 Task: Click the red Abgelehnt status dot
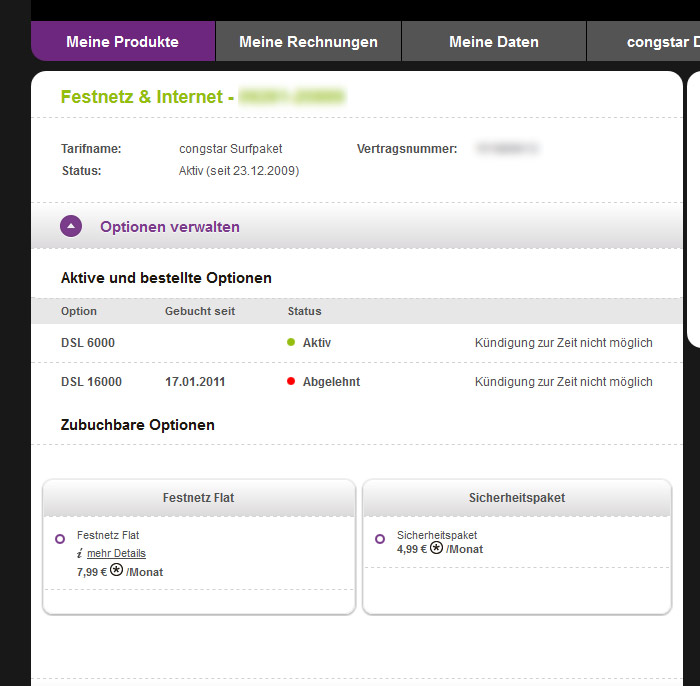(x=291, y=382)
